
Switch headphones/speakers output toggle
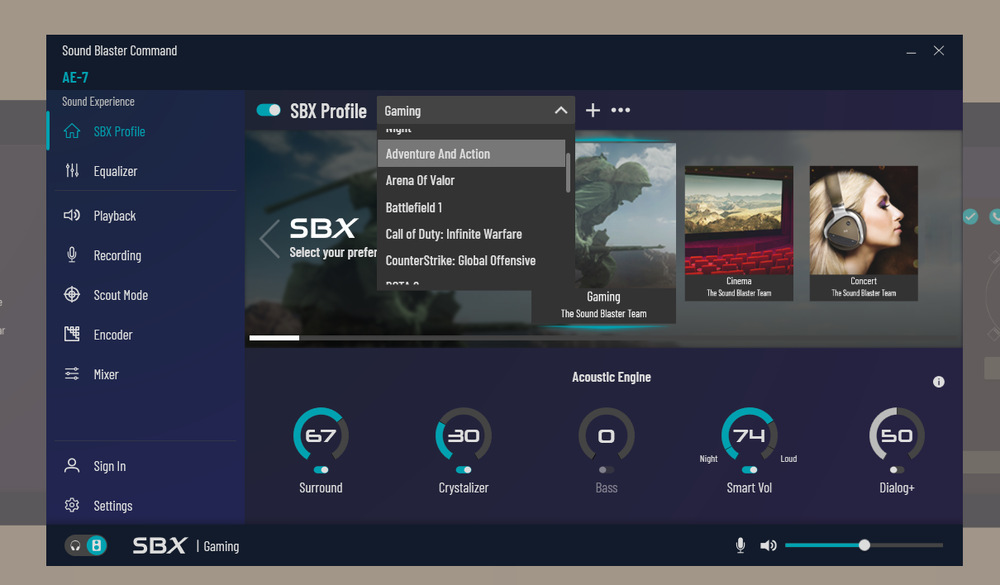pos(86,545)
